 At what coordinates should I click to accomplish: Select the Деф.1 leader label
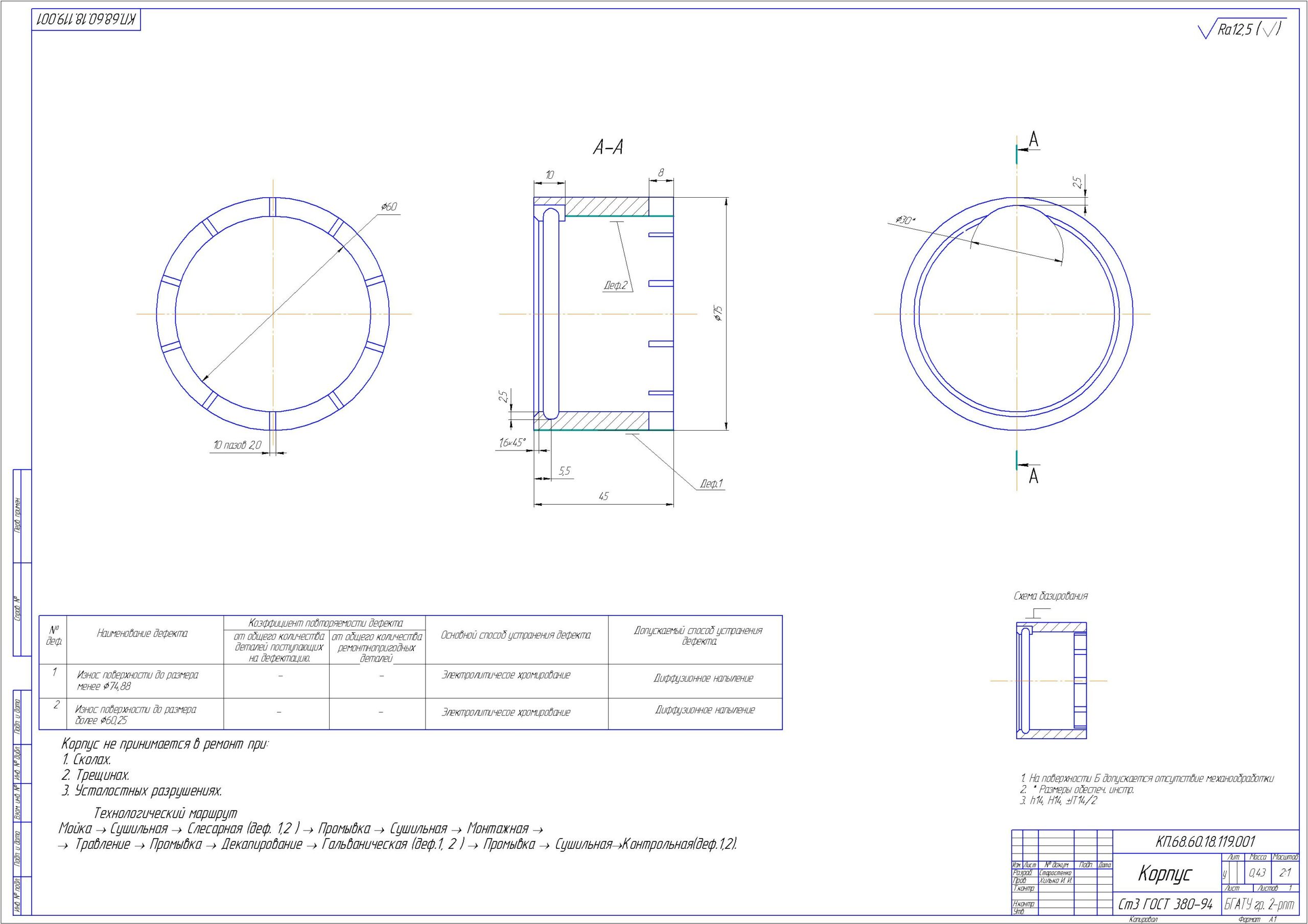pos(712,484)
